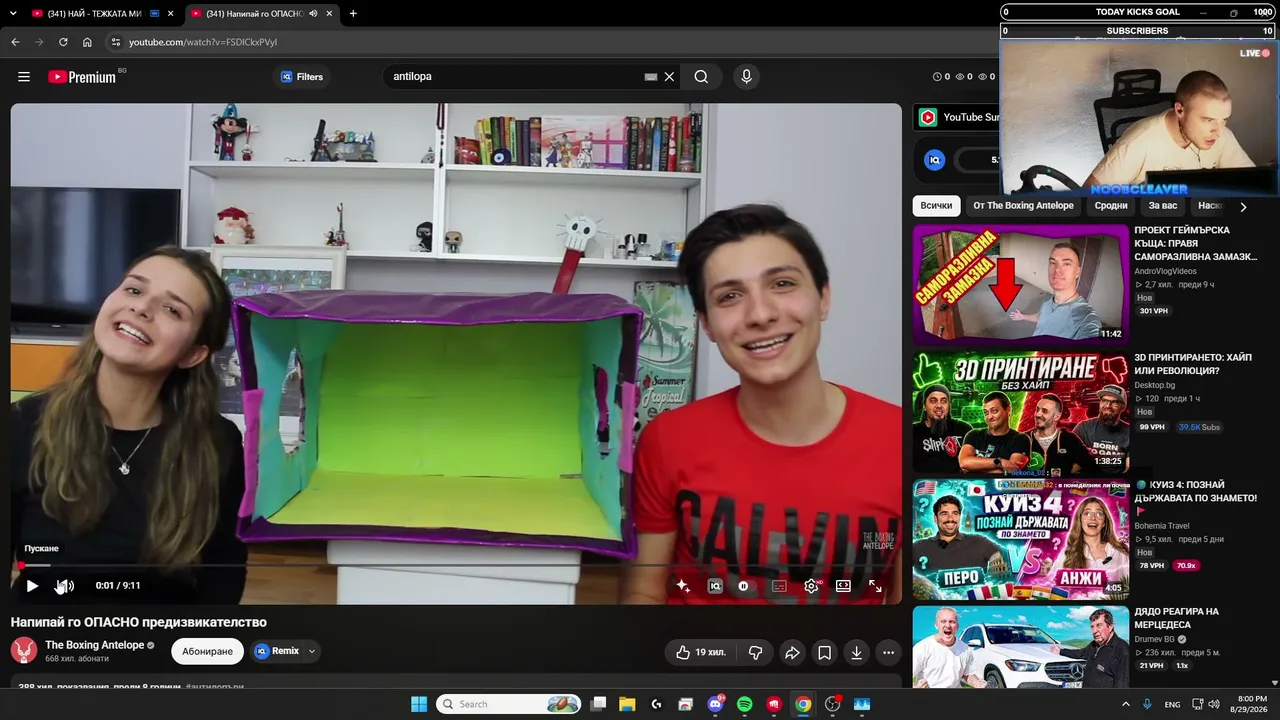This screenshot has height=720, width=1280.
Task: Play the video
Action: [x=32, y=586]
